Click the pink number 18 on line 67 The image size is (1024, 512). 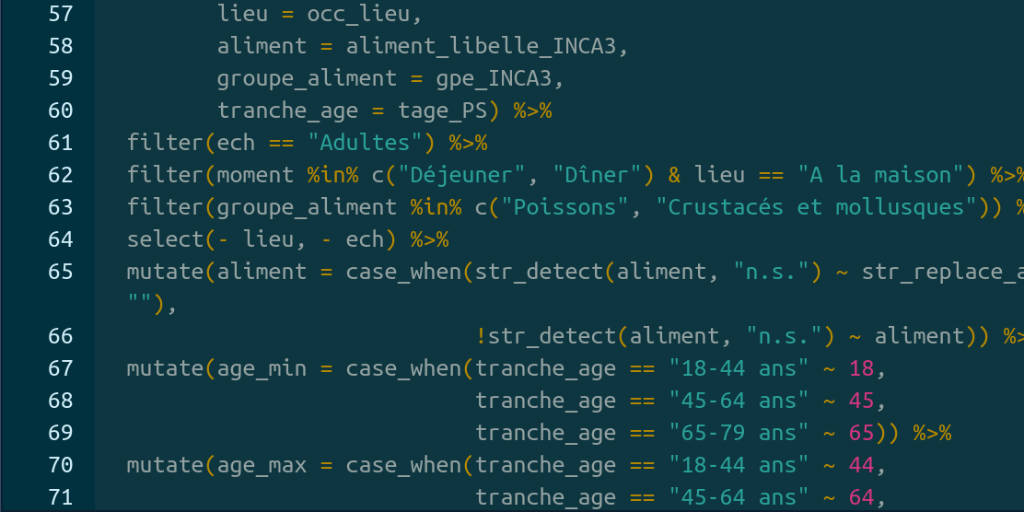tap(861, 369)
